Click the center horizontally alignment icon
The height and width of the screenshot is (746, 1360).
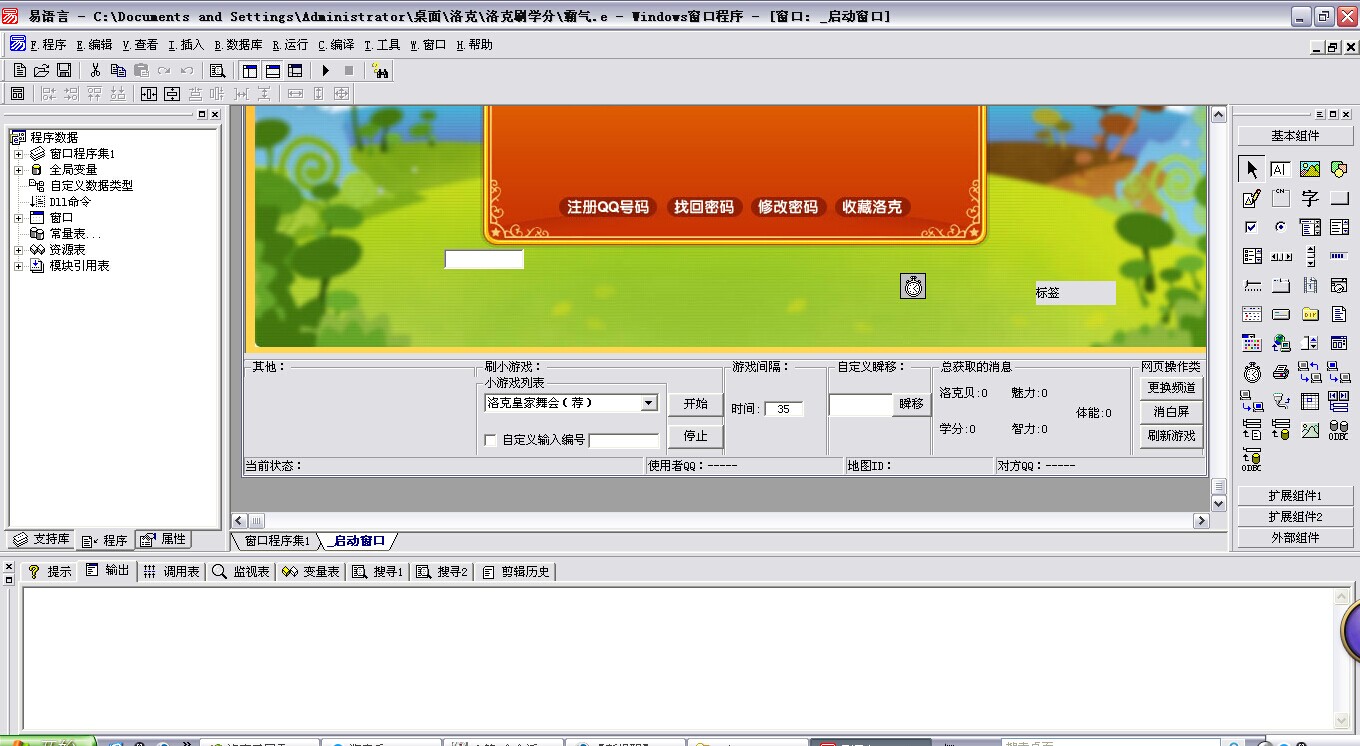[x=149, y=93]
